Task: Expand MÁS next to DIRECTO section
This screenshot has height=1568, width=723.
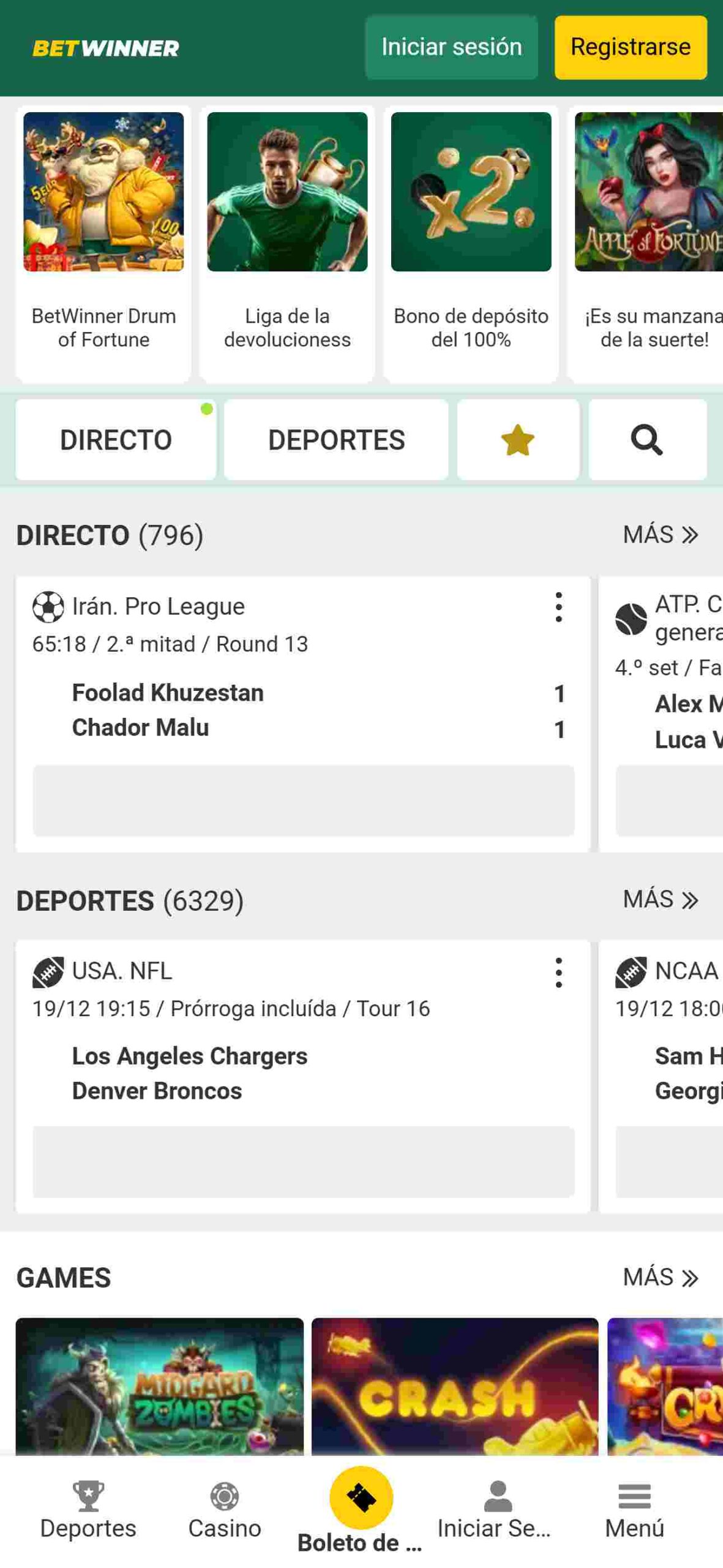Action: click(x=660, y=535)
